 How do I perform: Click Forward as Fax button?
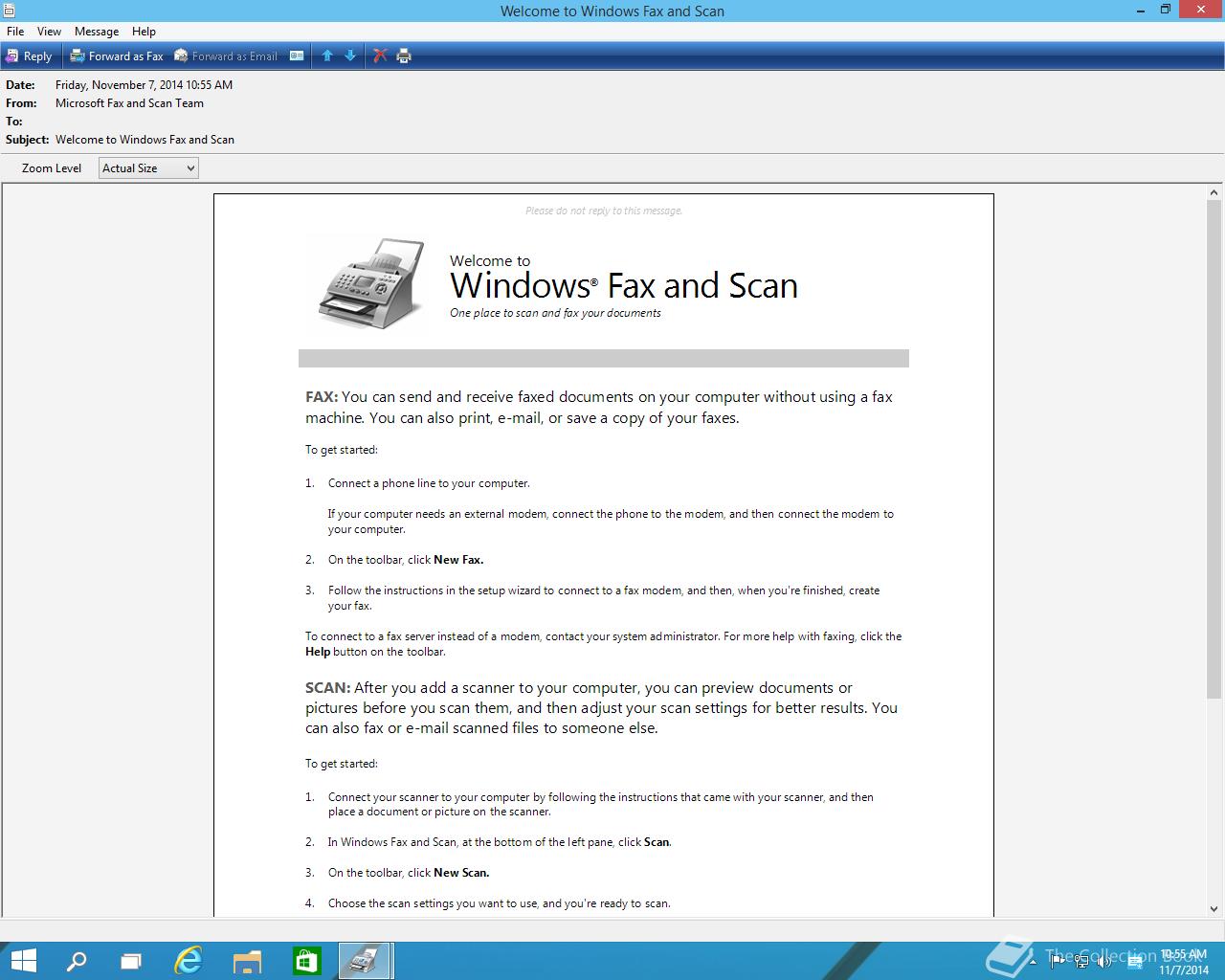(x=117, y=56)
